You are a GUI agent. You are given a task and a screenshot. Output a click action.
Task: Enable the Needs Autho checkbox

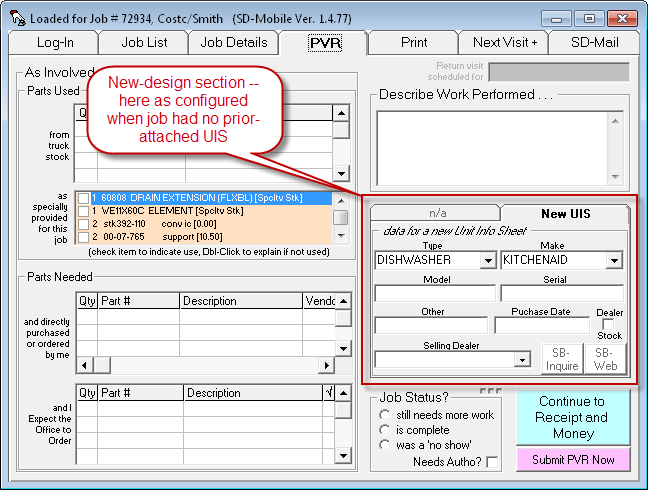[x=492, y=462]
